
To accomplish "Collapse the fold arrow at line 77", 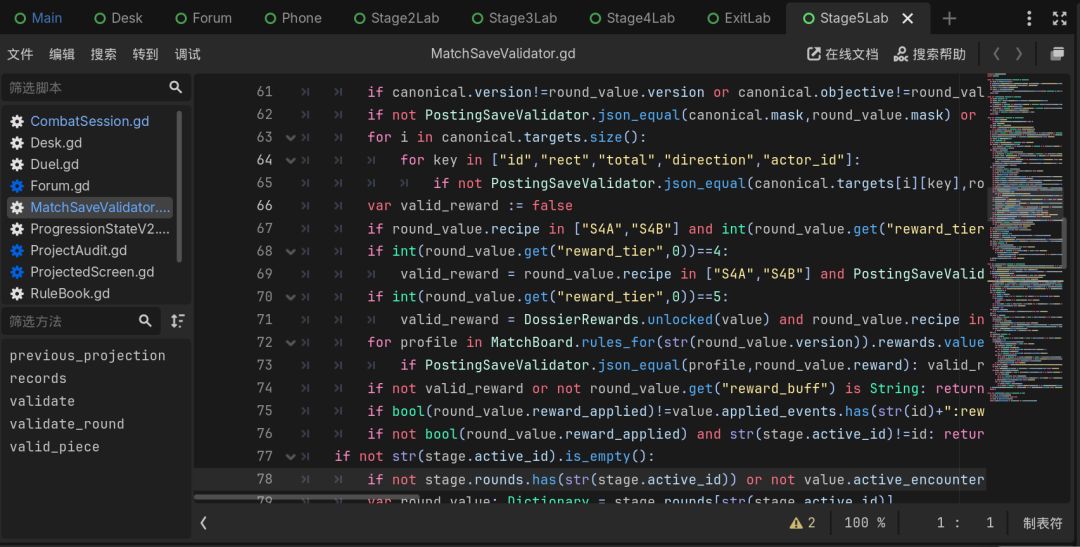I will 291,456.
